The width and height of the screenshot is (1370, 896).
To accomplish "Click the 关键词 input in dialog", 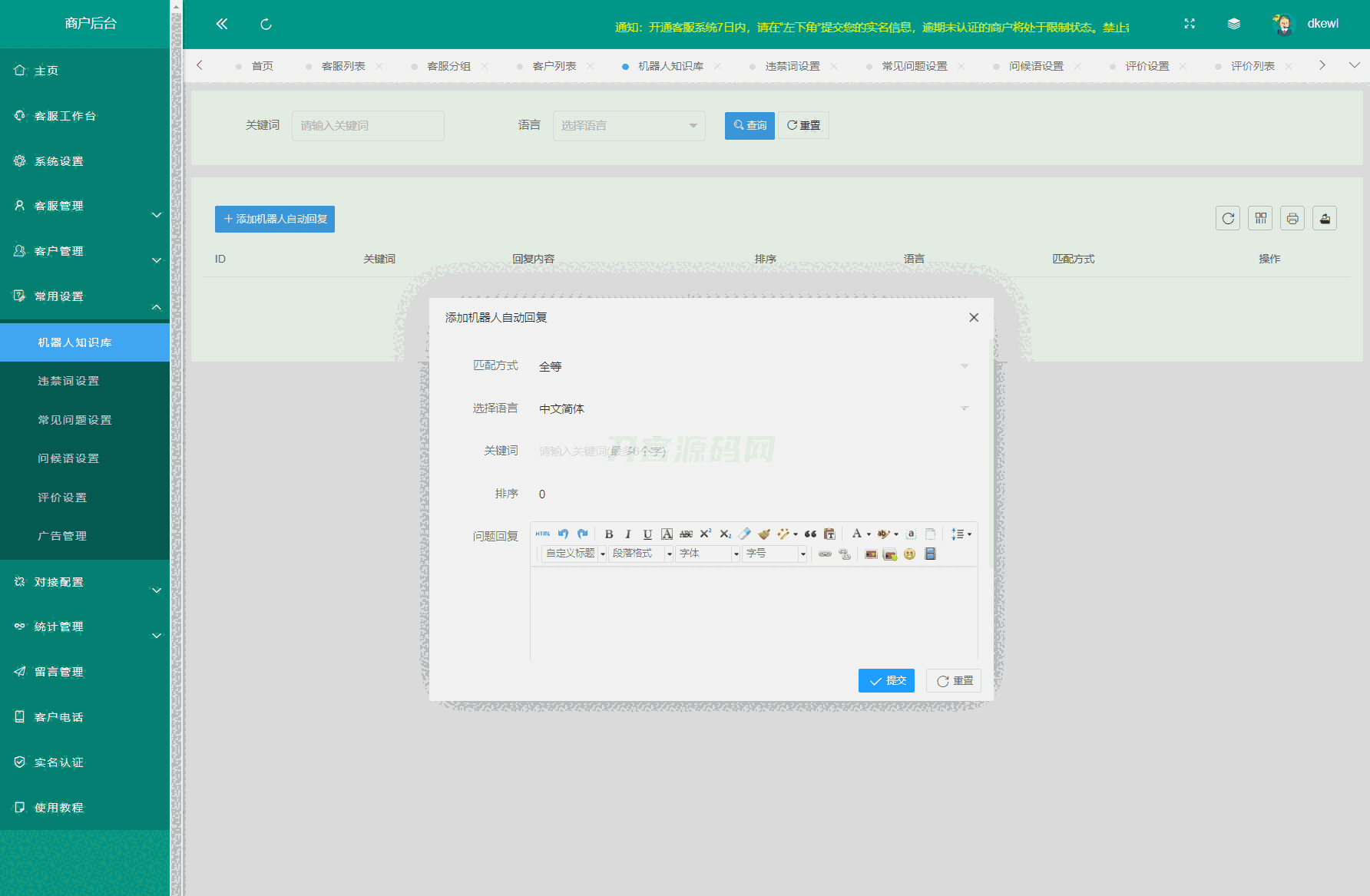I will click(753, 451).
